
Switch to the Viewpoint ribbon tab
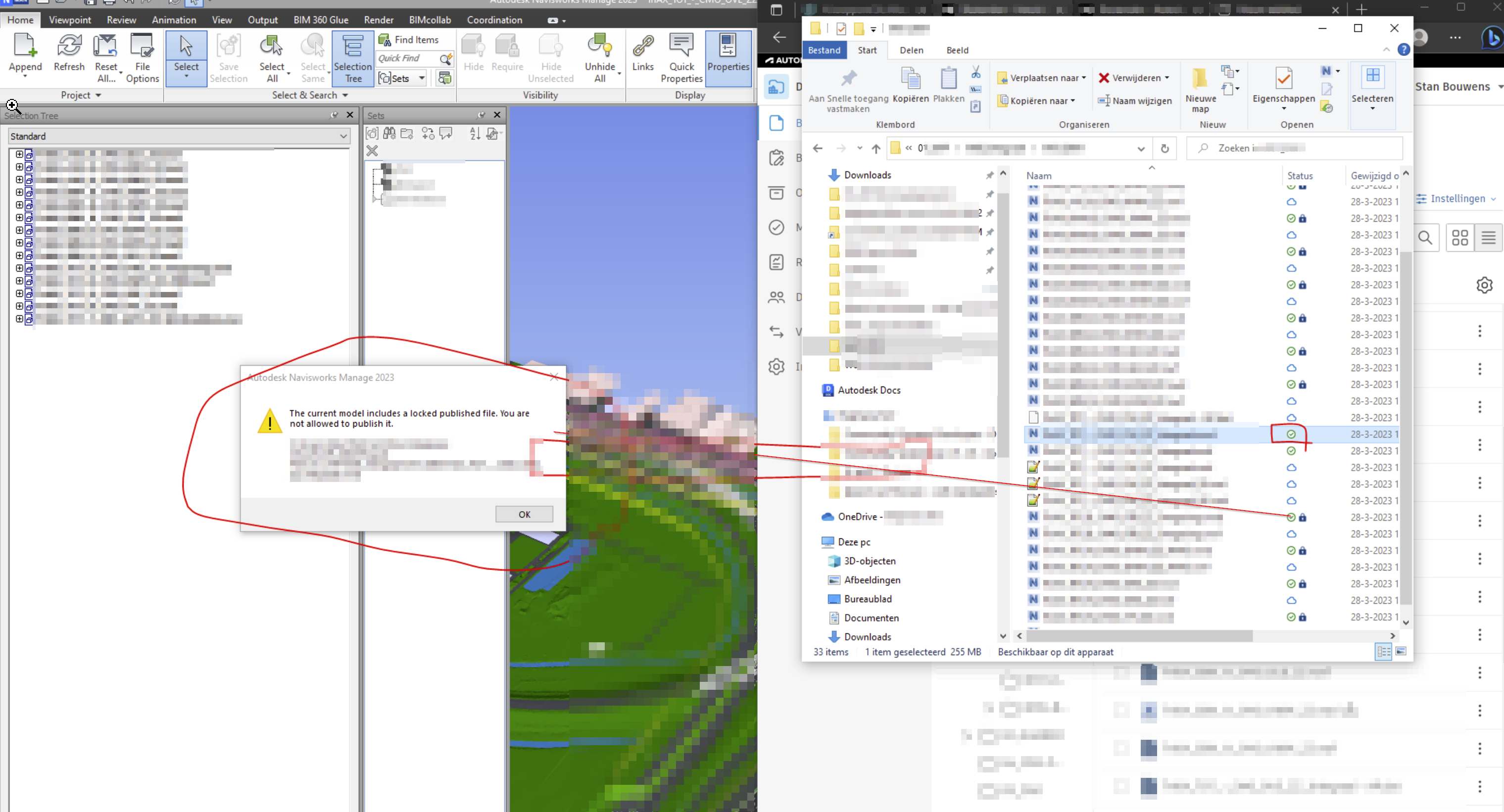[x=69, y=20]
